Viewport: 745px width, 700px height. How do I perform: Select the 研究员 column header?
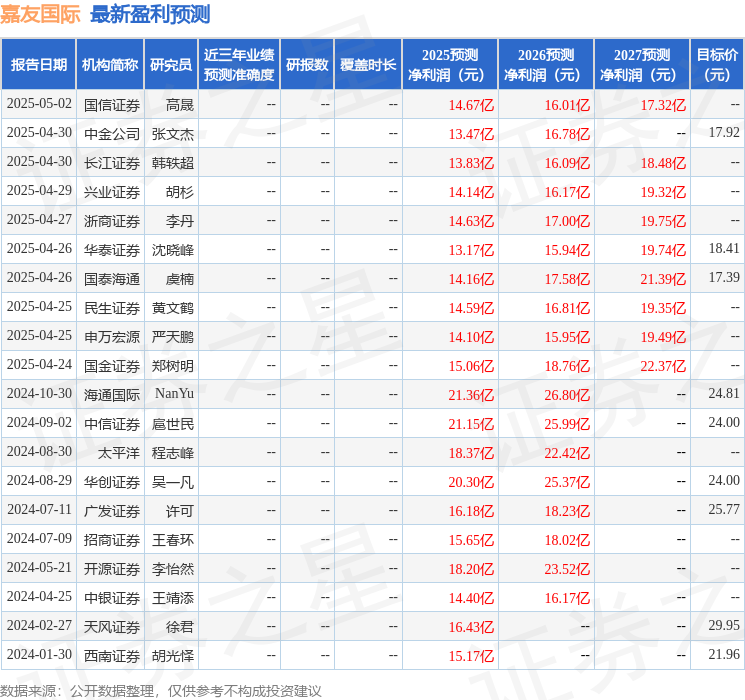tap(171, 65)
